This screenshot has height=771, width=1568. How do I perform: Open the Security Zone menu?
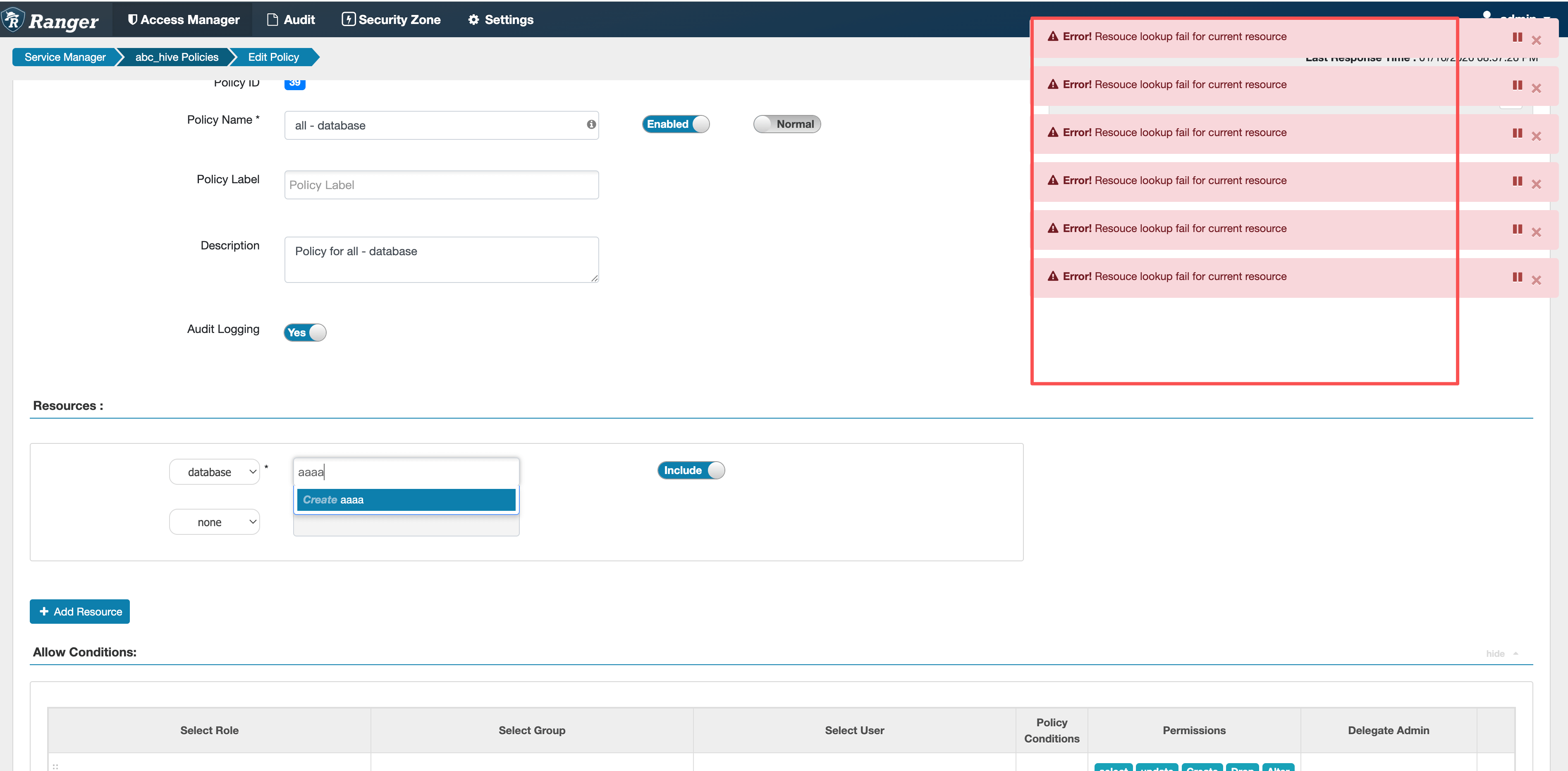click(392, 19)
